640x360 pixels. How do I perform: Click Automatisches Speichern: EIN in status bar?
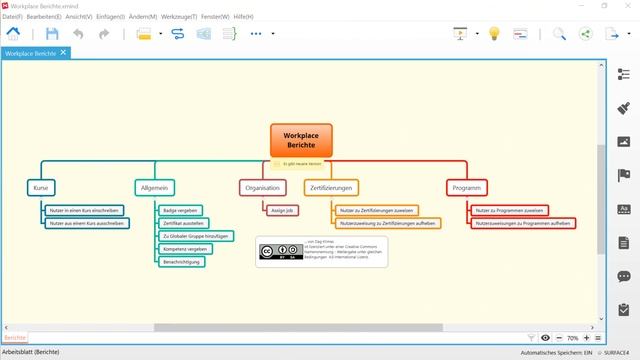556,353
